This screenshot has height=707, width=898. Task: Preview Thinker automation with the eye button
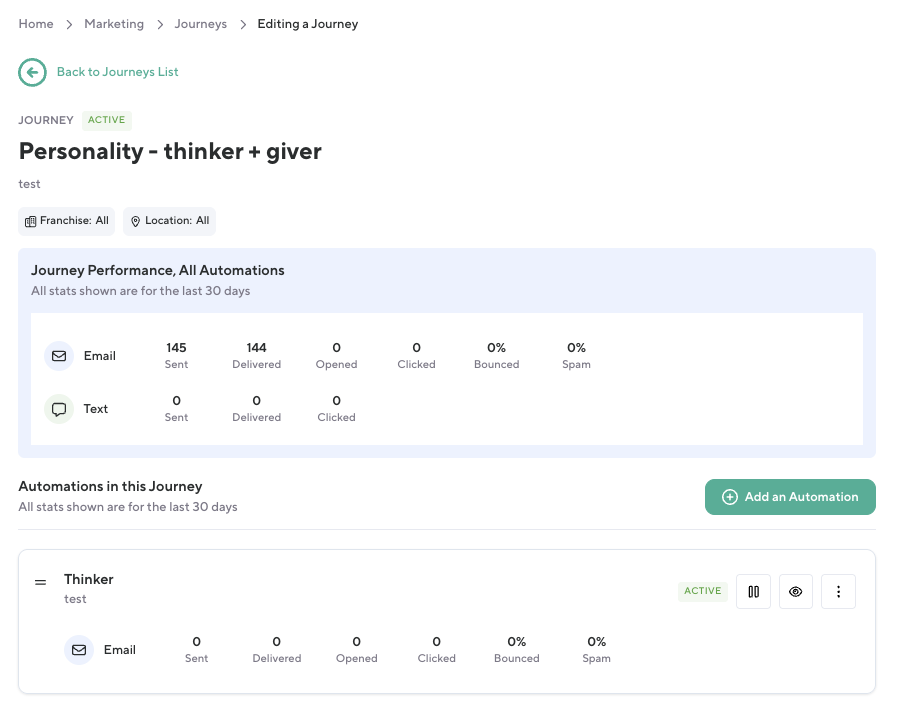click(796, 591)
